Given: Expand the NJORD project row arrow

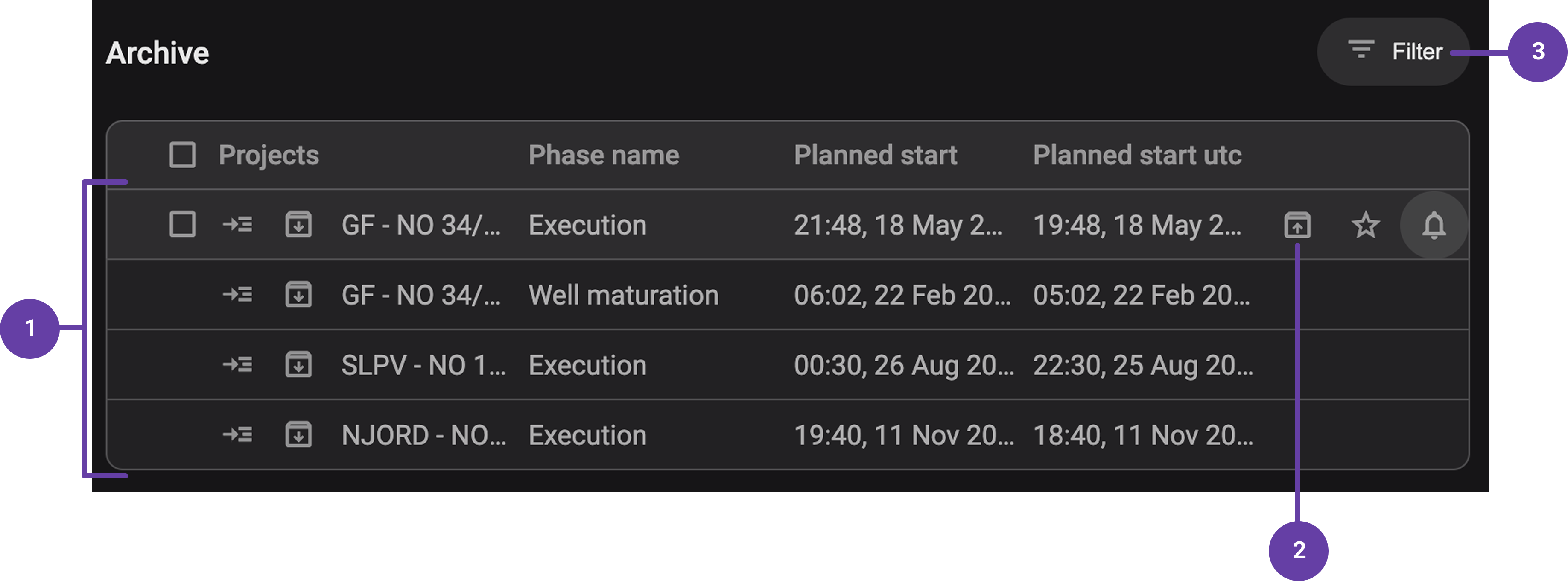Looking at the screenshot, I should pyautogui.click(x=237, y=435).
